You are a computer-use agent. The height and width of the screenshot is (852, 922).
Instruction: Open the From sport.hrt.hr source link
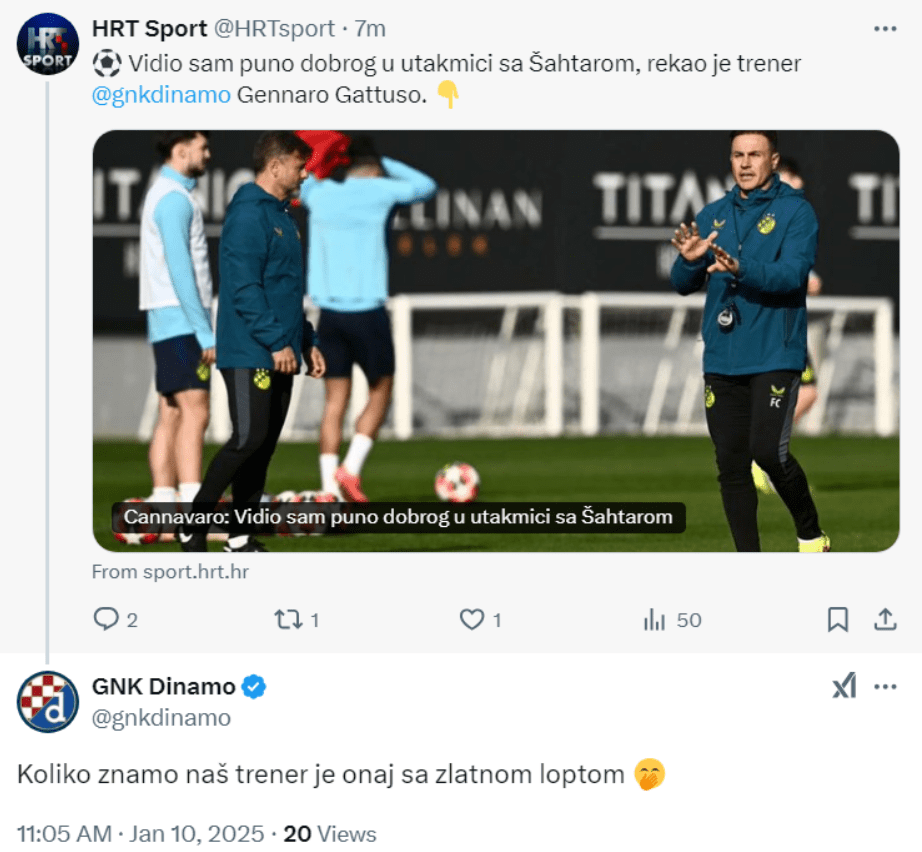[171, 572]
